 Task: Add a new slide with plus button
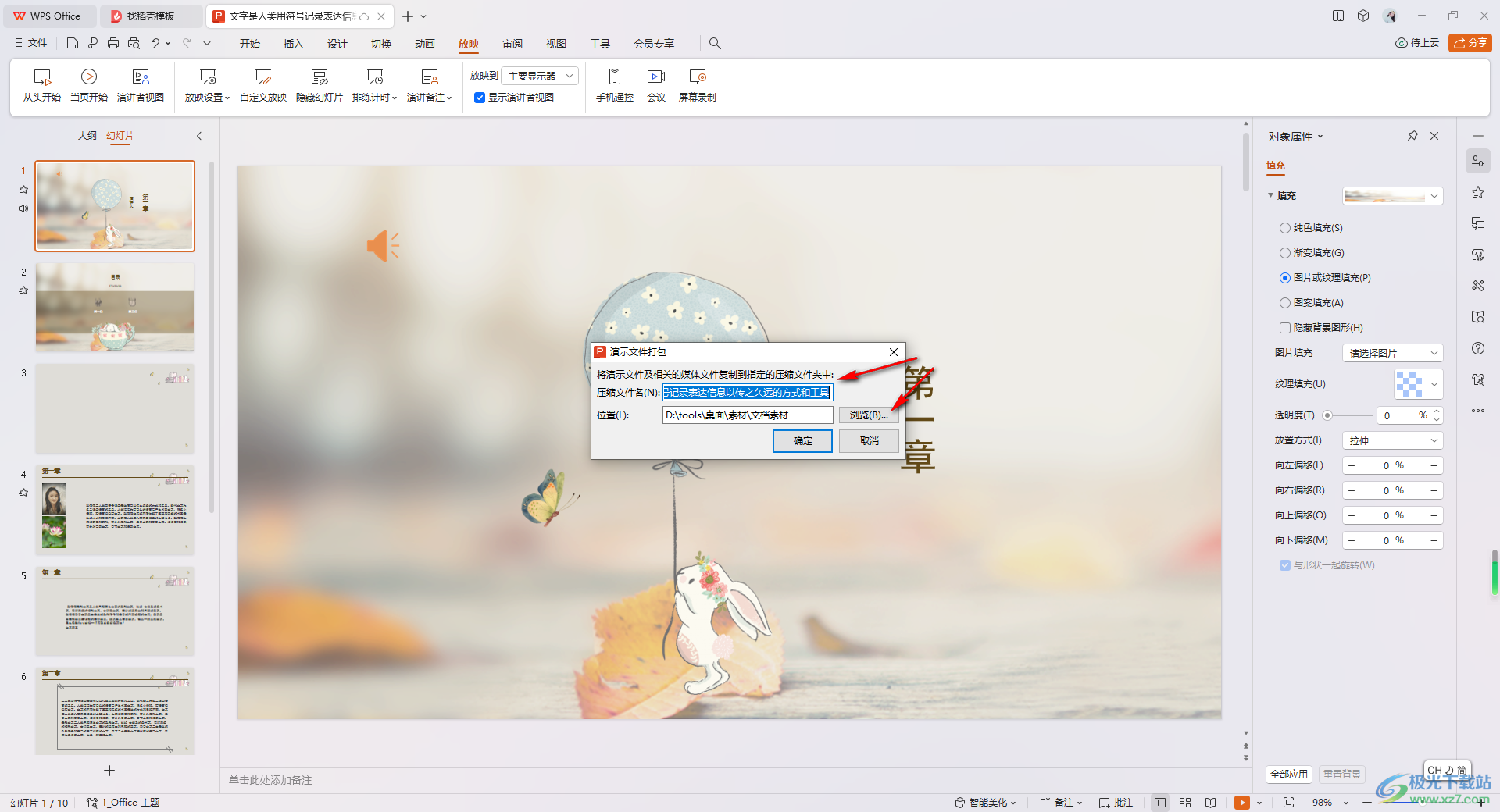pyautogui.click(x=109, y=771)
